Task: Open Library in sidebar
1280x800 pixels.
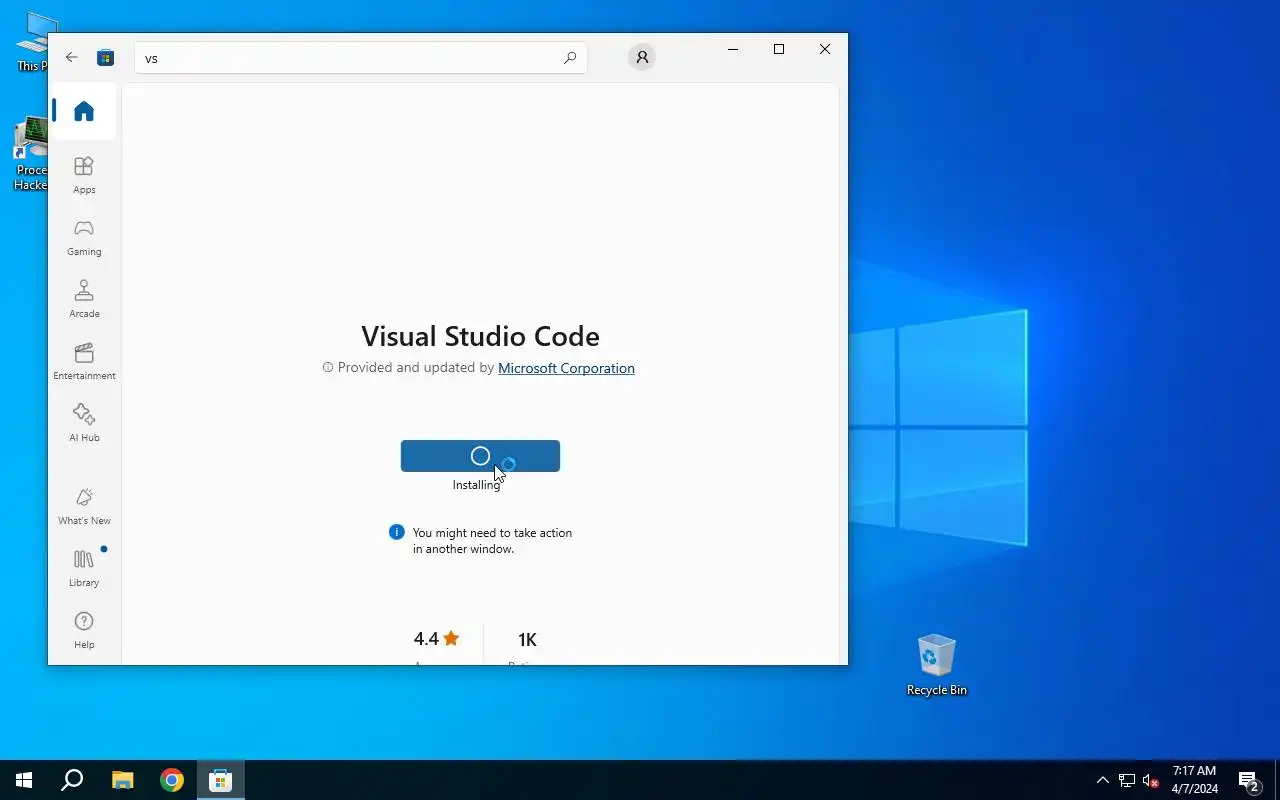Action: pyautogui.click(x=84, y=568)
